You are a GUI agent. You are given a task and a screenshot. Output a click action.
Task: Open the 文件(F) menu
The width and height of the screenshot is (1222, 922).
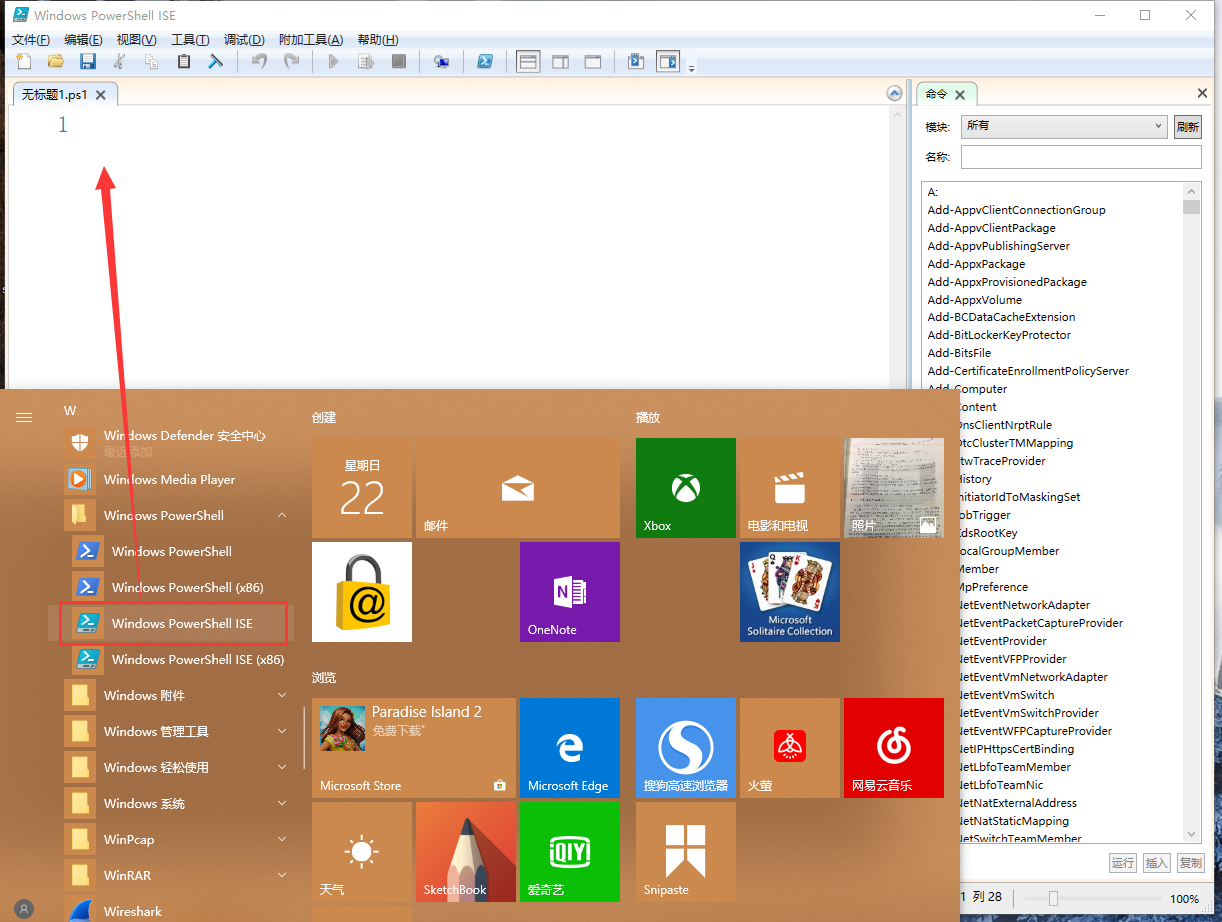(30, 40)
